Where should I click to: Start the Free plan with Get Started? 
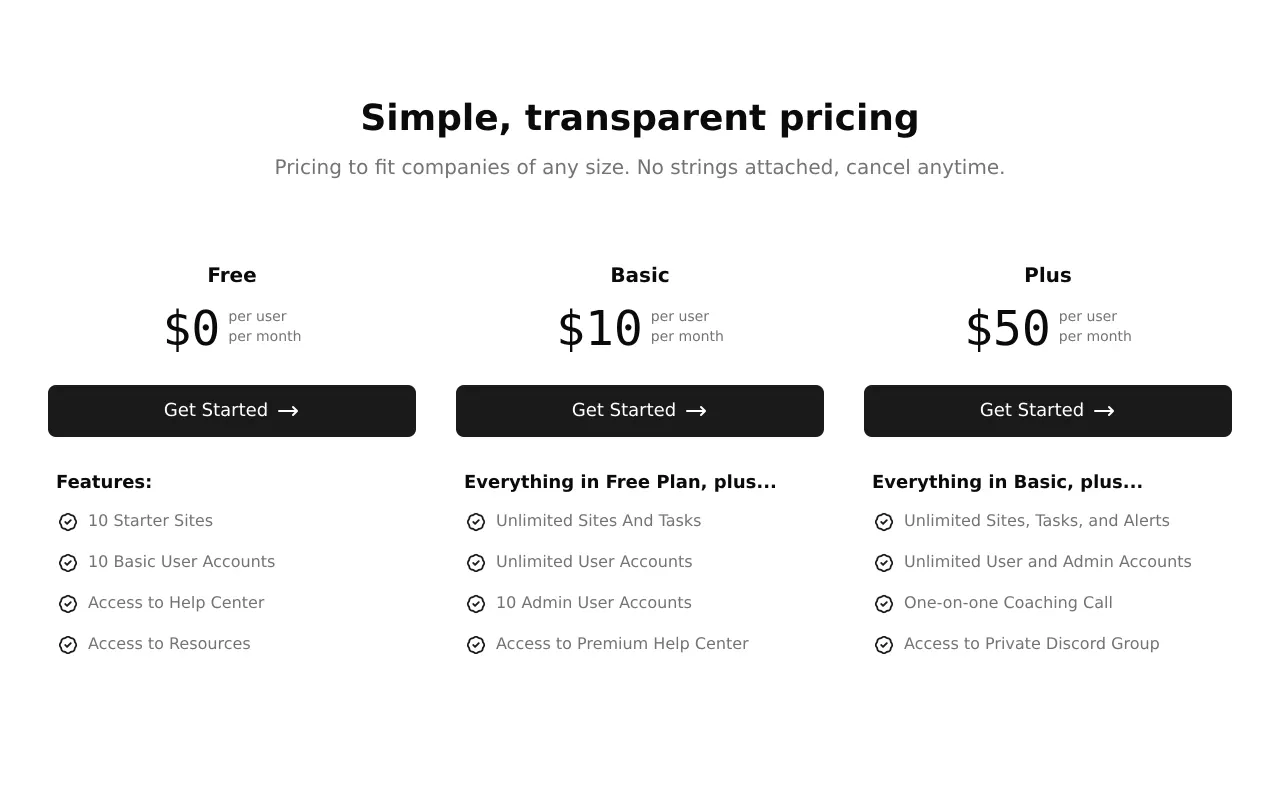point(232,411)
